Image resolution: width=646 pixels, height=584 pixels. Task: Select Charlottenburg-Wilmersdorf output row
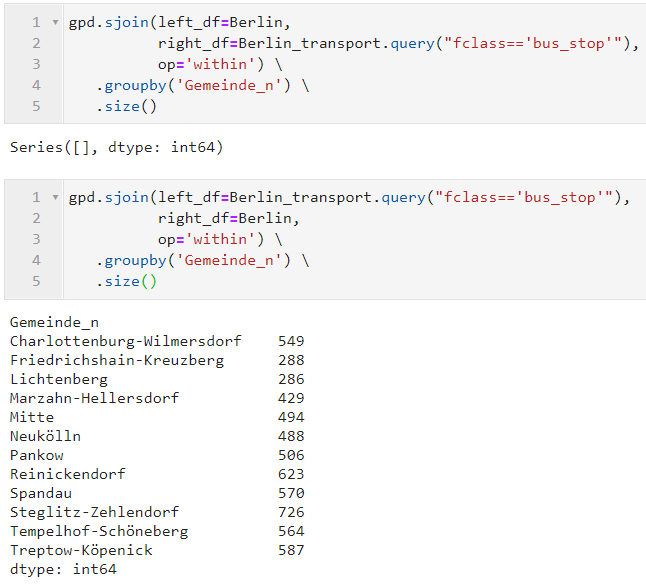pos(125,341)
